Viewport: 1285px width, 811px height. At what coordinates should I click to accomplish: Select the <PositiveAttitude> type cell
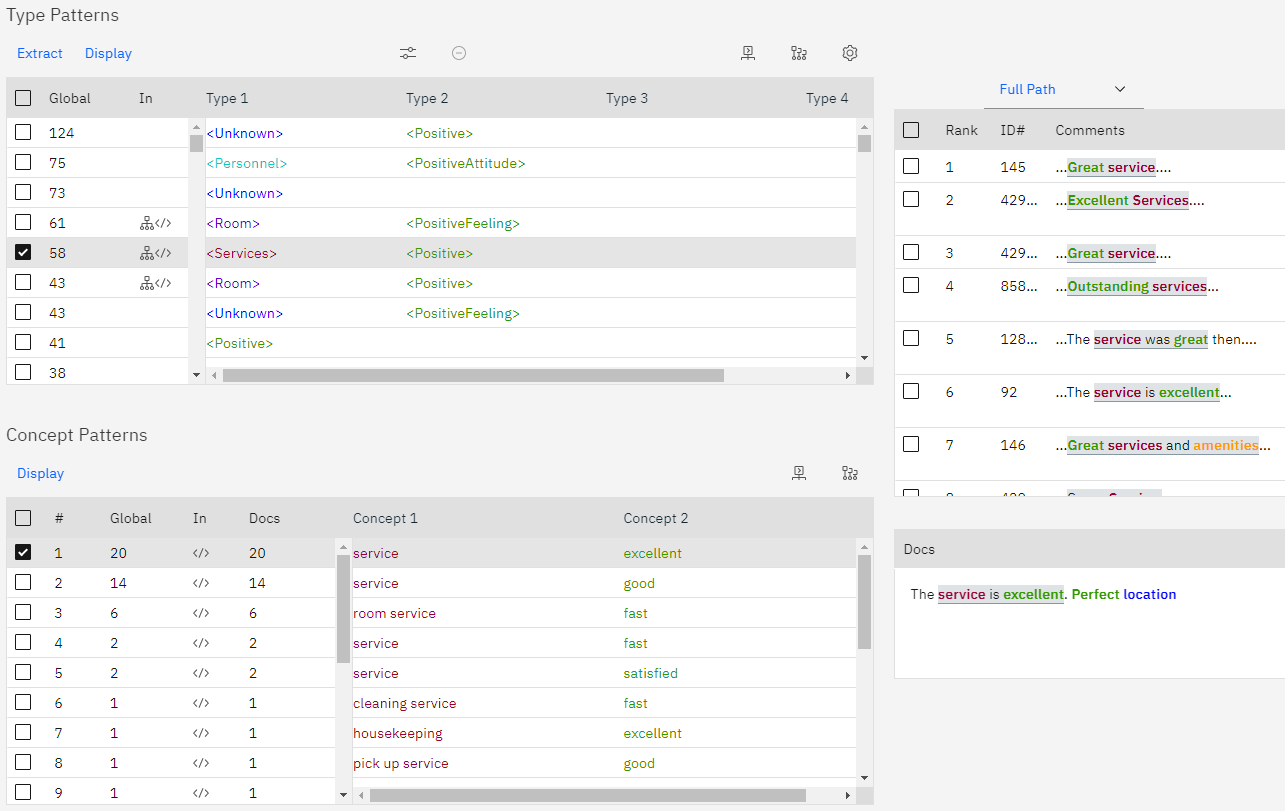click(465, 163)
